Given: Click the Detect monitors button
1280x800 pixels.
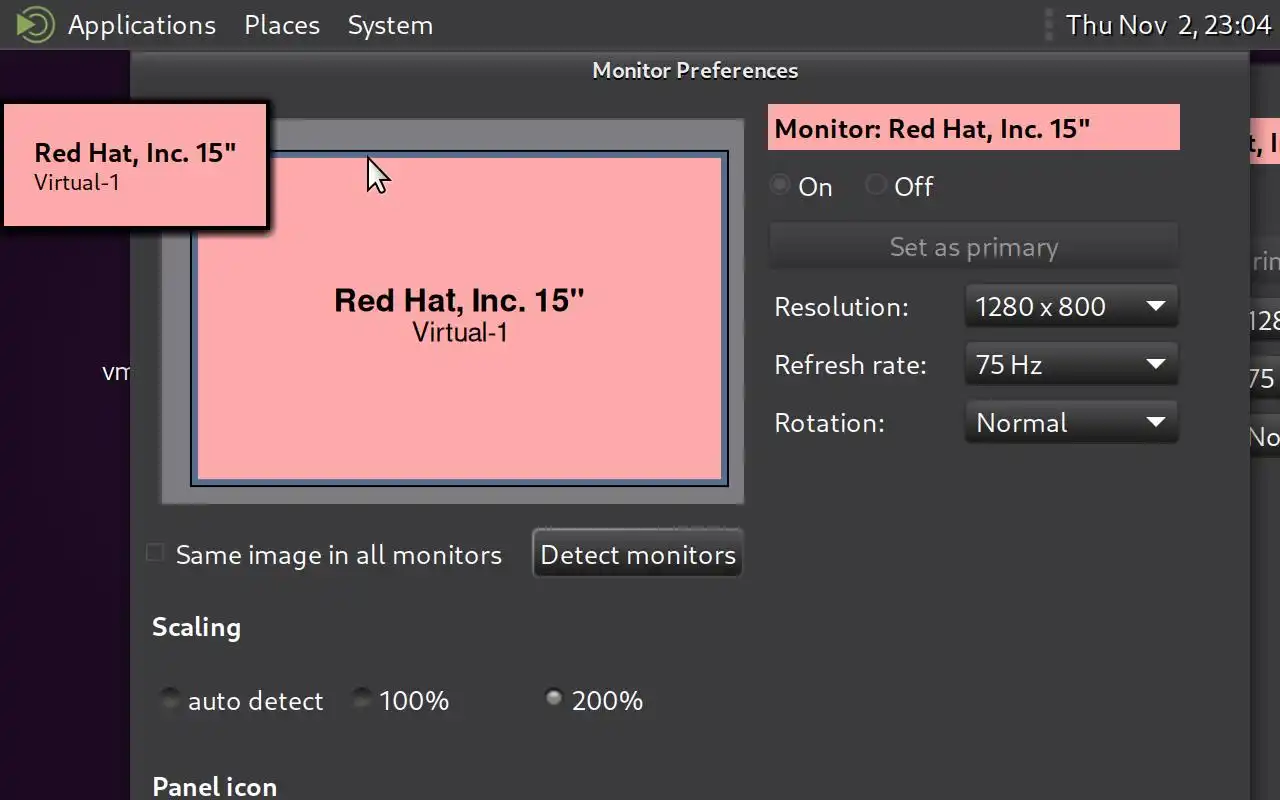Looking at the screenshot, I should tap(638, 555).
